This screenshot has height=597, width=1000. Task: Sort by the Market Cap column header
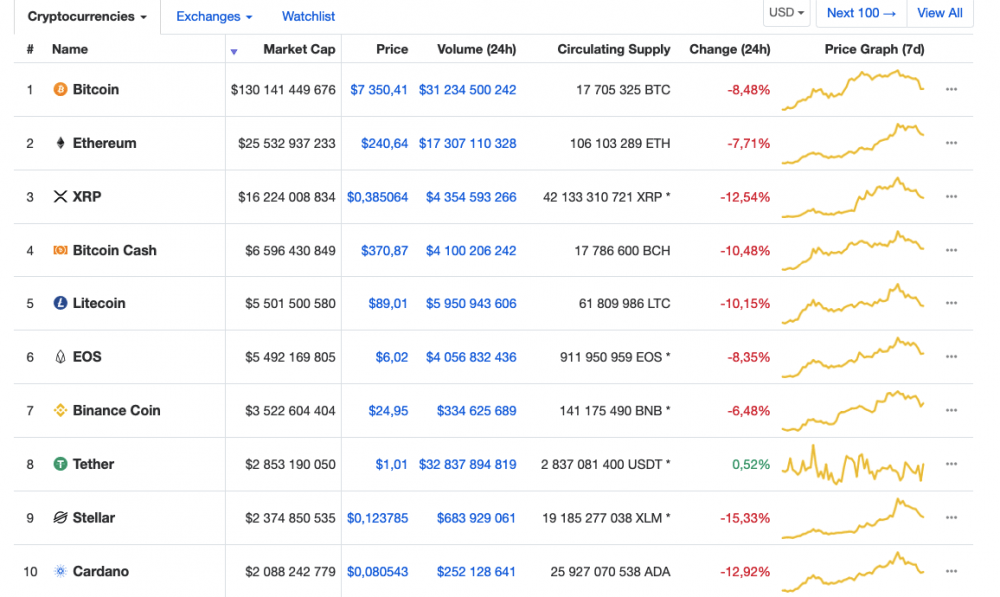click(299, 49)
